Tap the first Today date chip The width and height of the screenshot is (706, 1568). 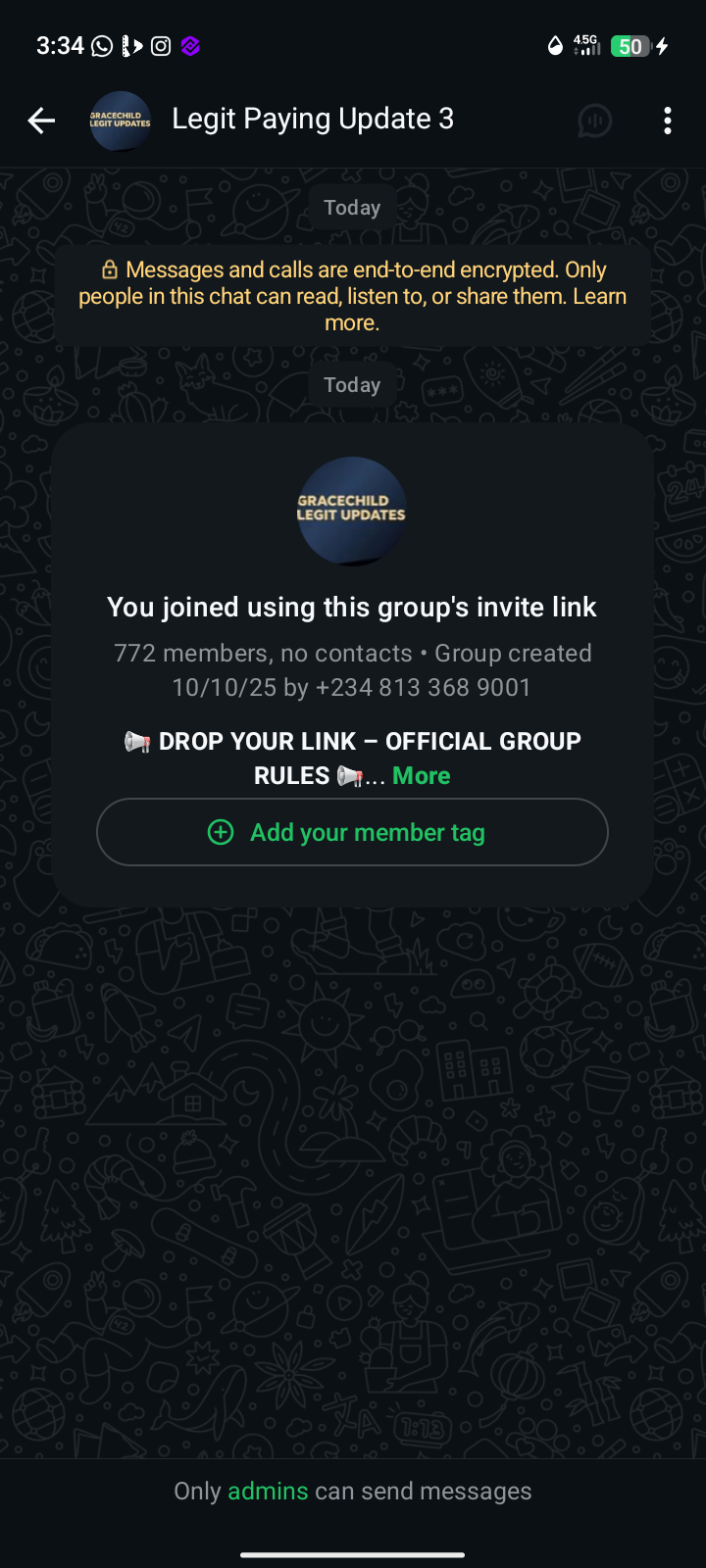point(352,208)
